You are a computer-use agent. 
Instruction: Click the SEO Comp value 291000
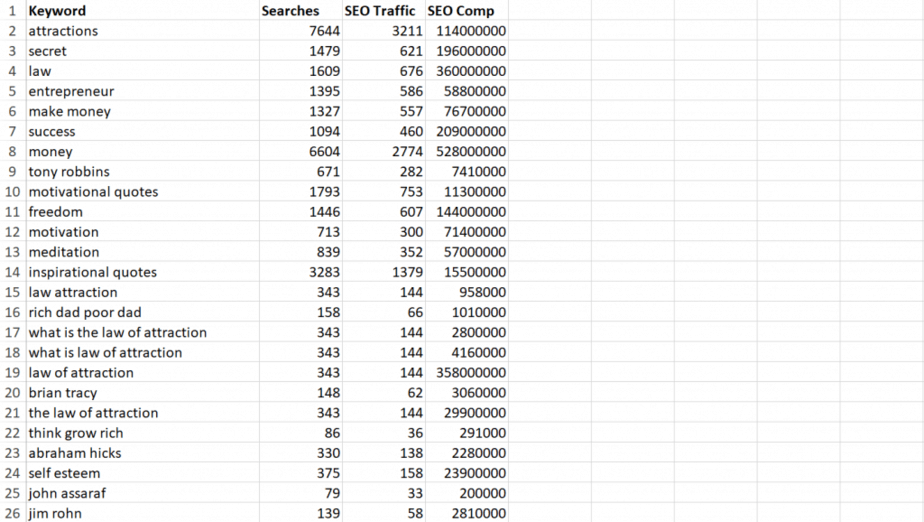point(467,432)
